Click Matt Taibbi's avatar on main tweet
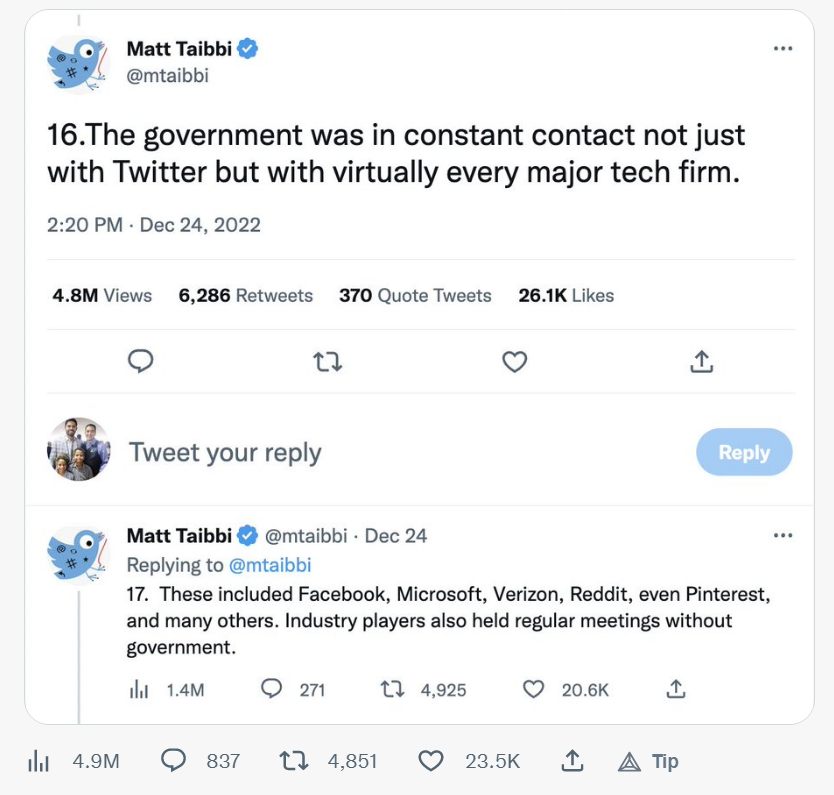 click(76, 61)
